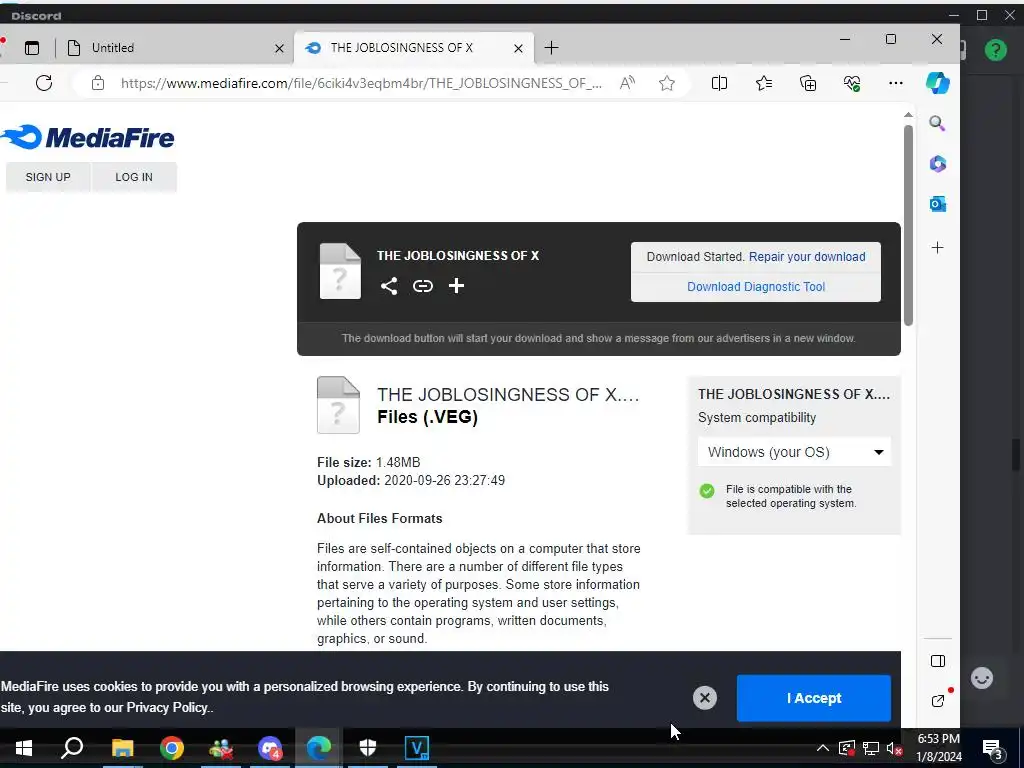
Task: Select THE JOBLOSINGNESS OF X tab
Action: coord(414,48)
